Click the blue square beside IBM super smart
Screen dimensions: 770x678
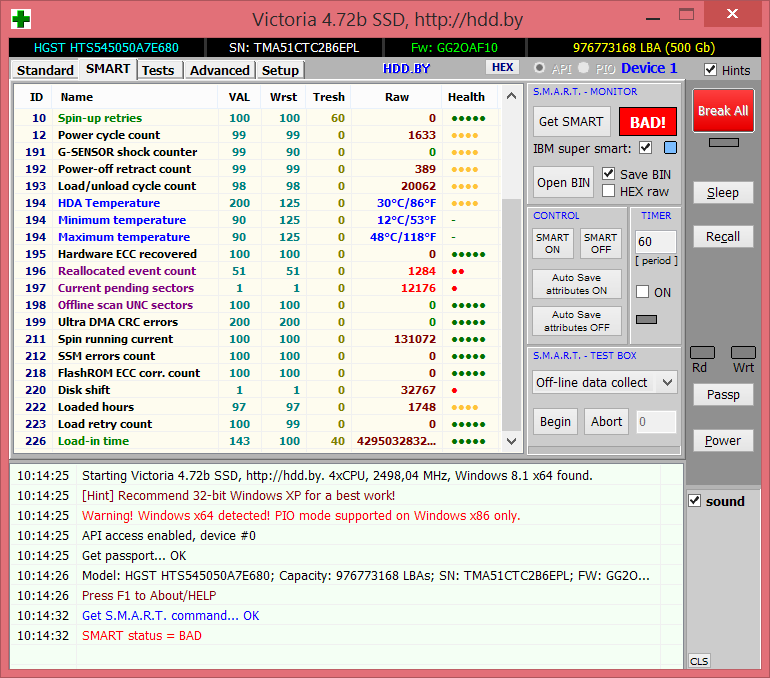pyautogui.click(x=670, y=148)
